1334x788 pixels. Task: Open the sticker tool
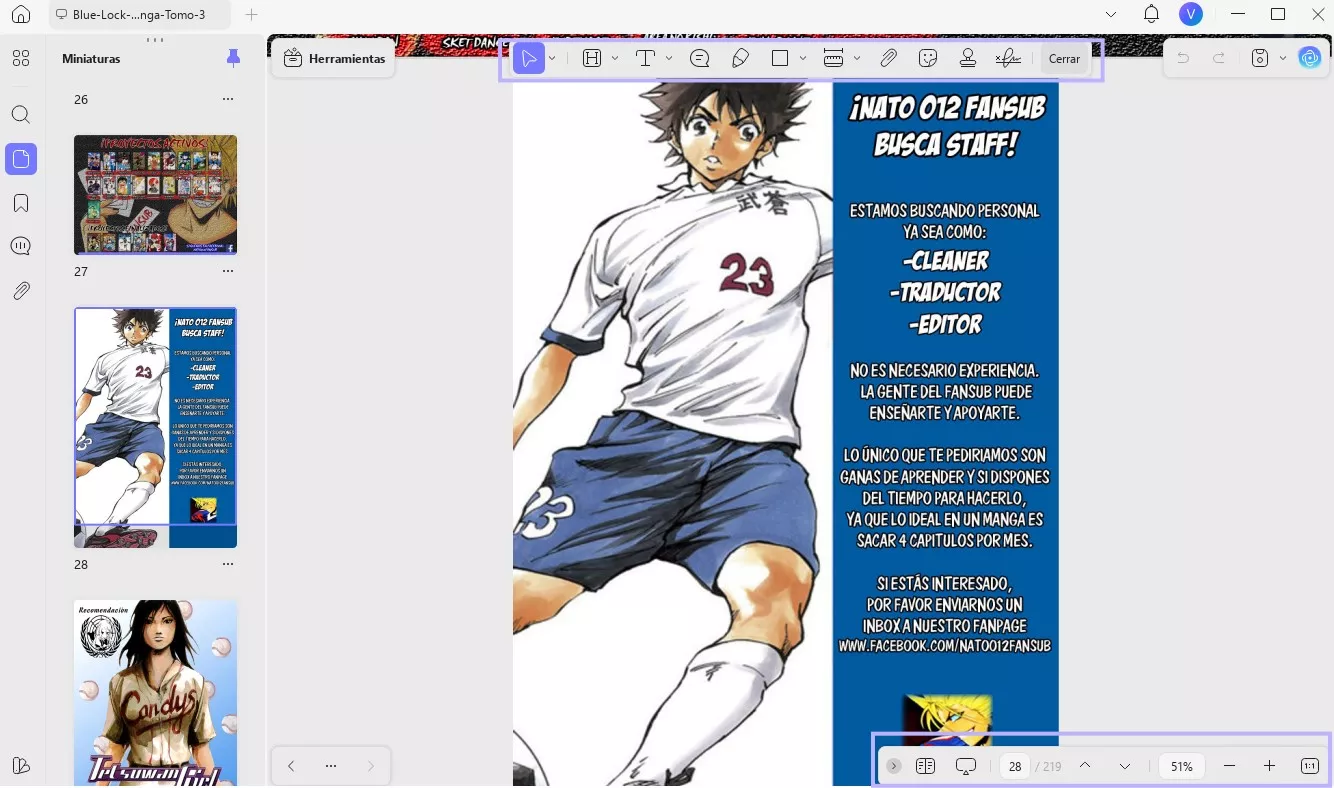(928, 59)
